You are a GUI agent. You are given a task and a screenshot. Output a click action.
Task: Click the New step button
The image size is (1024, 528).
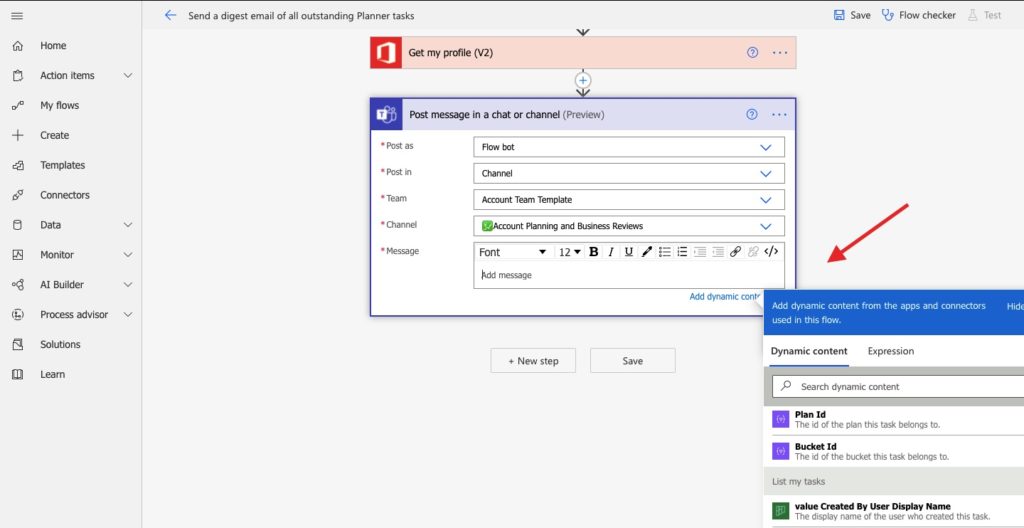tap(533, 361)
